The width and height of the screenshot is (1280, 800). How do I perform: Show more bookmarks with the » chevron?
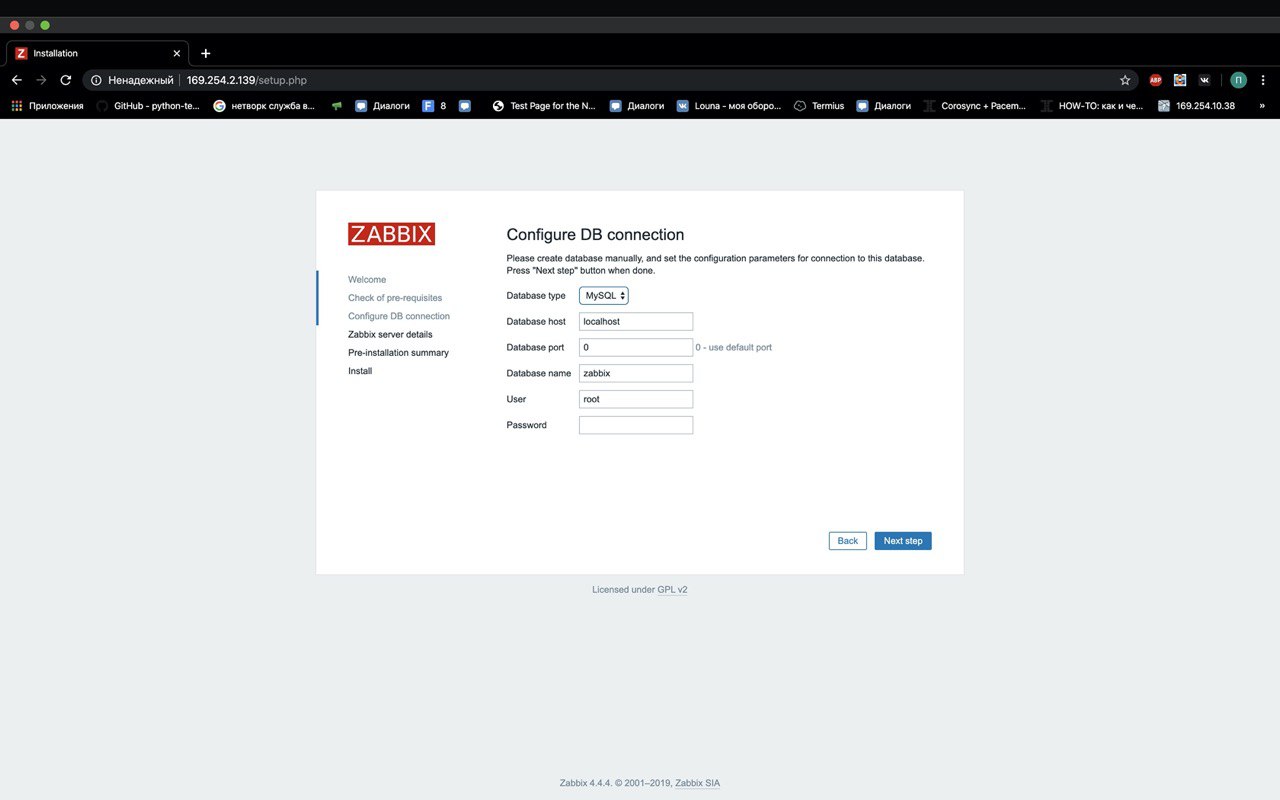click(1262, 105)
